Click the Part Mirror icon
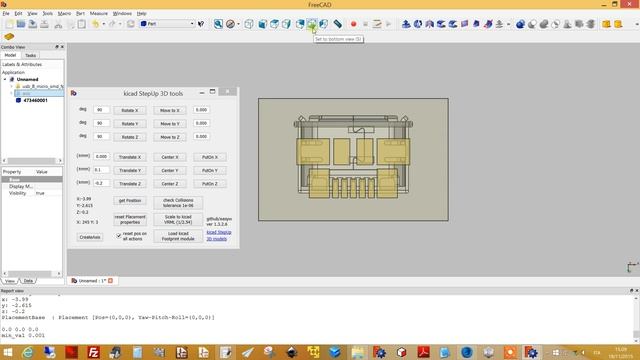640x360 pixels. point(429,24)
